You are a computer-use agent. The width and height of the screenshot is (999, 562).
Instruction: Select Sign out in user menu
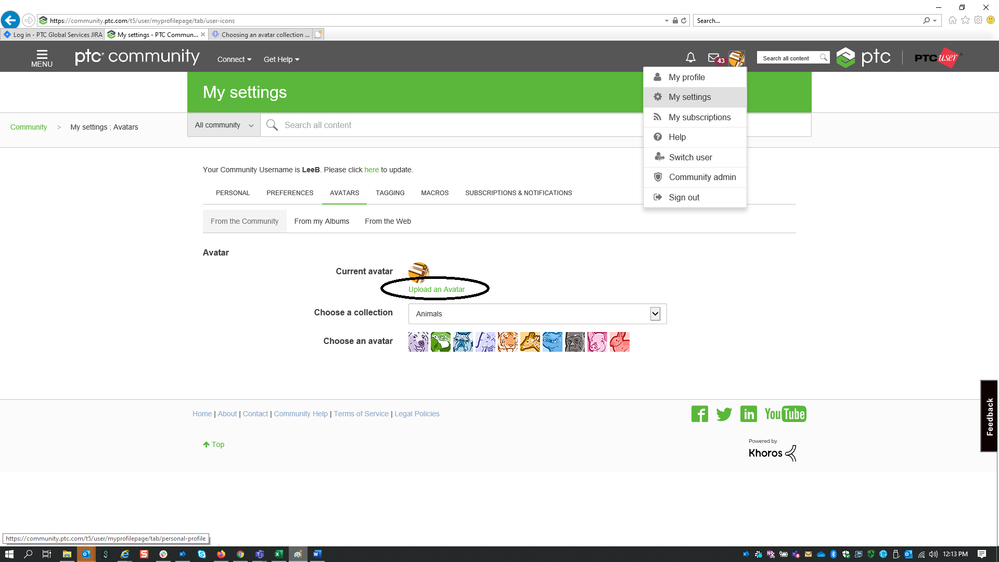[x=694, y=198]
